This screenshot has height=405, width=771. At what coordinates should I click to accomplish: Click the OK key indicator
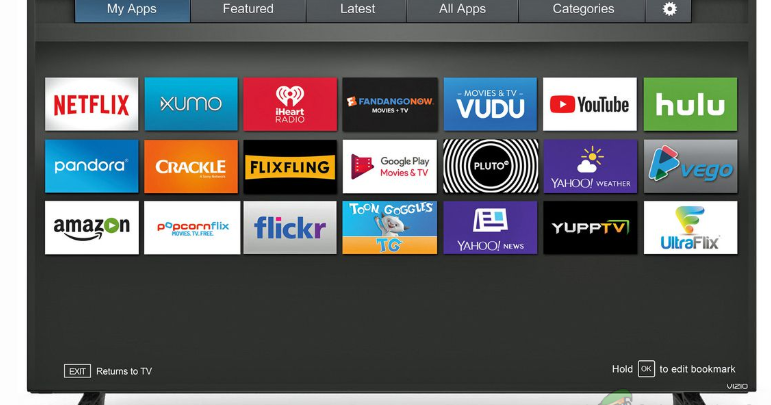point(646,369)
